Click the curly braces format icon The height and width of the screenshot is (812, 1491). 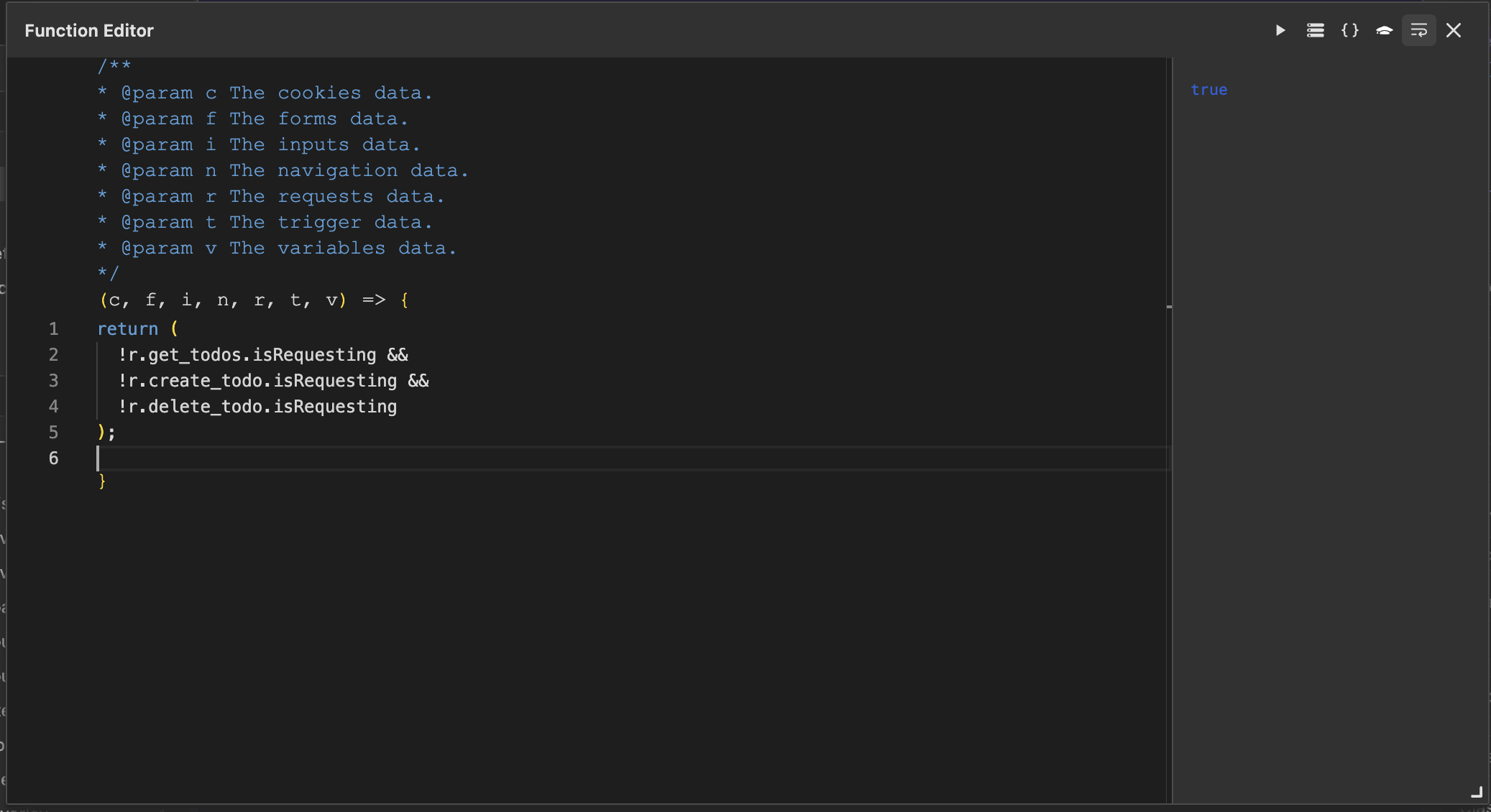1349,30
